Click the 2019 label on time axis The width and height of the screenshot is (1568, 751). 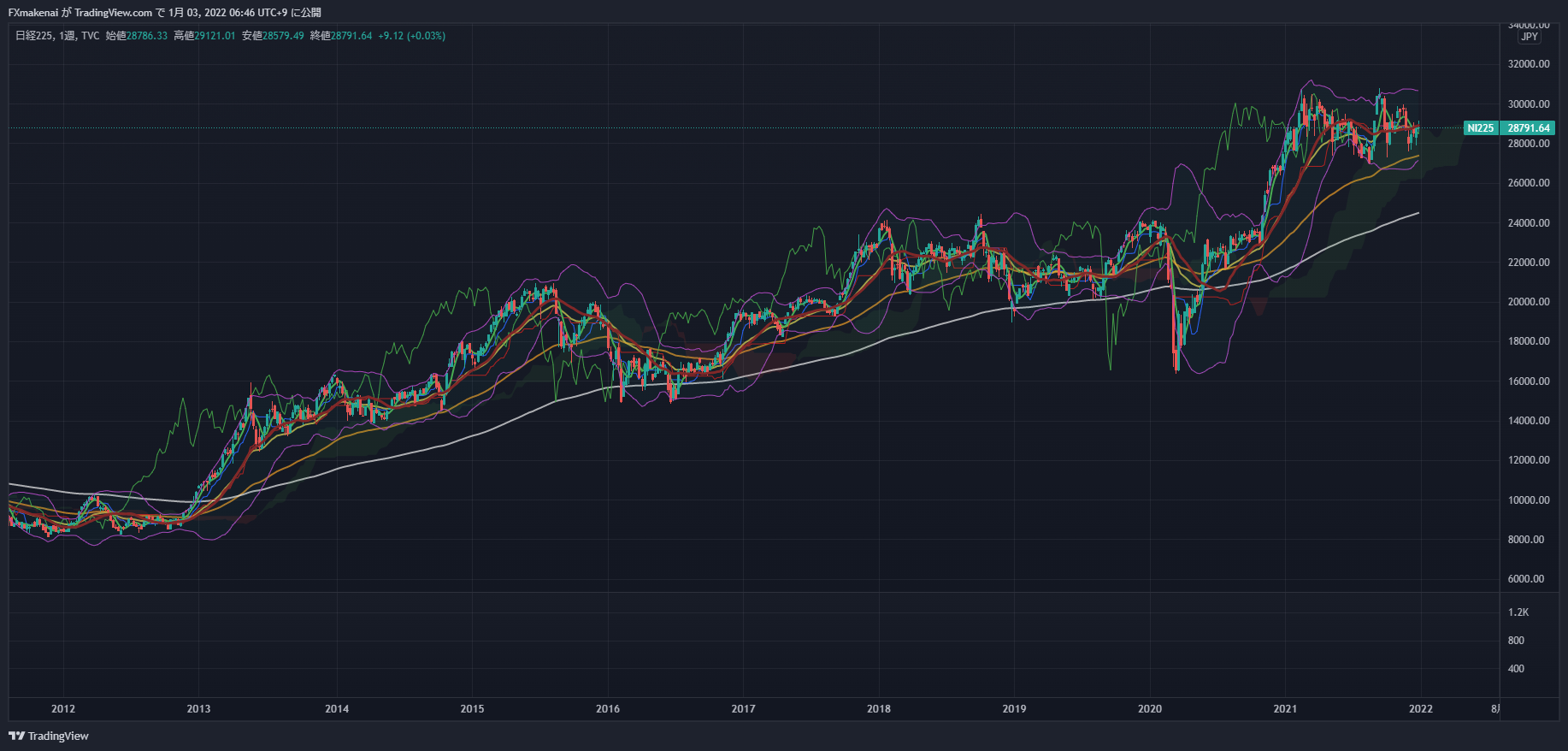(1014, 709)
